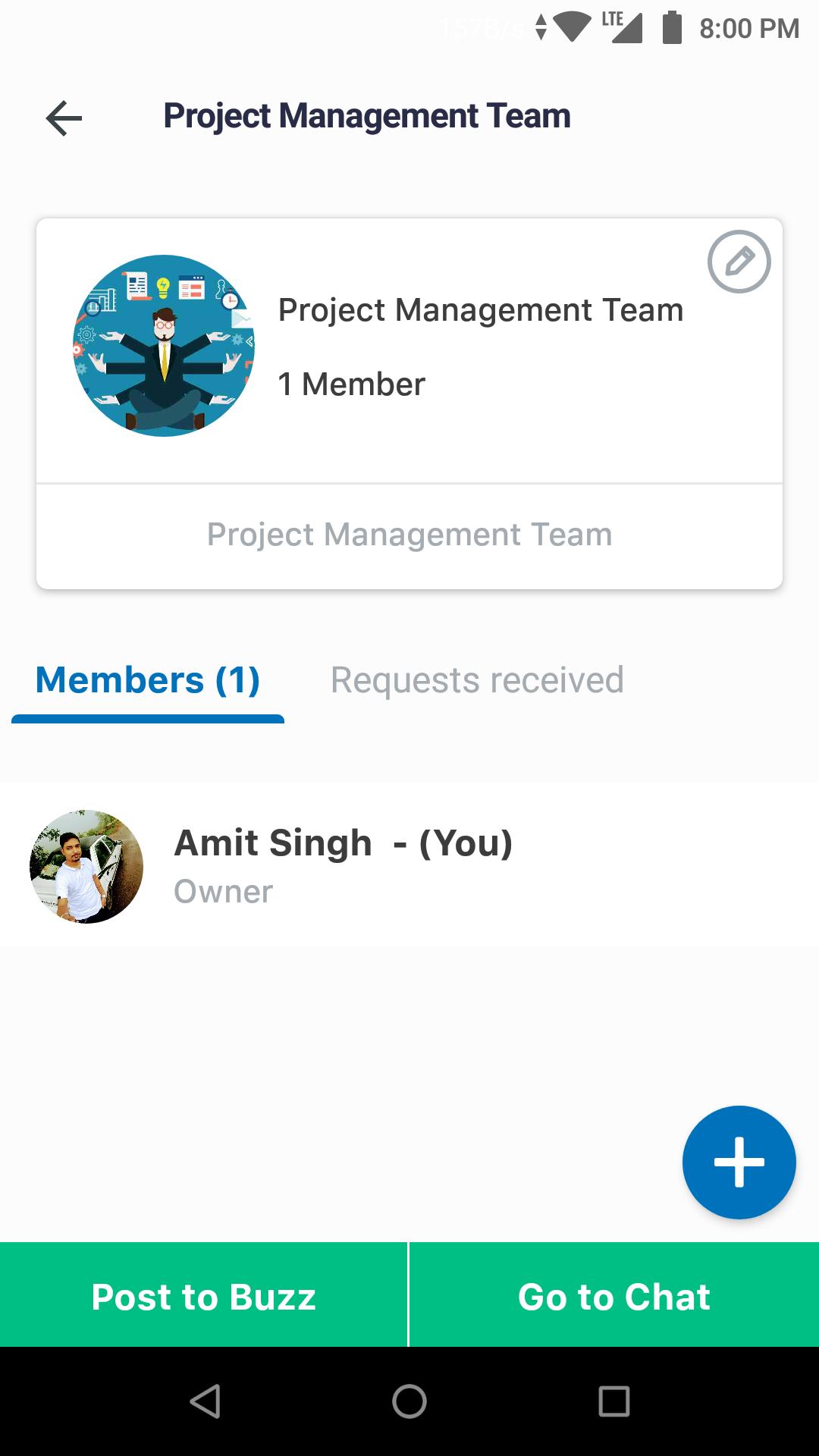
Task: View Amit Singh's profile photo
Action: pos(86,866)
